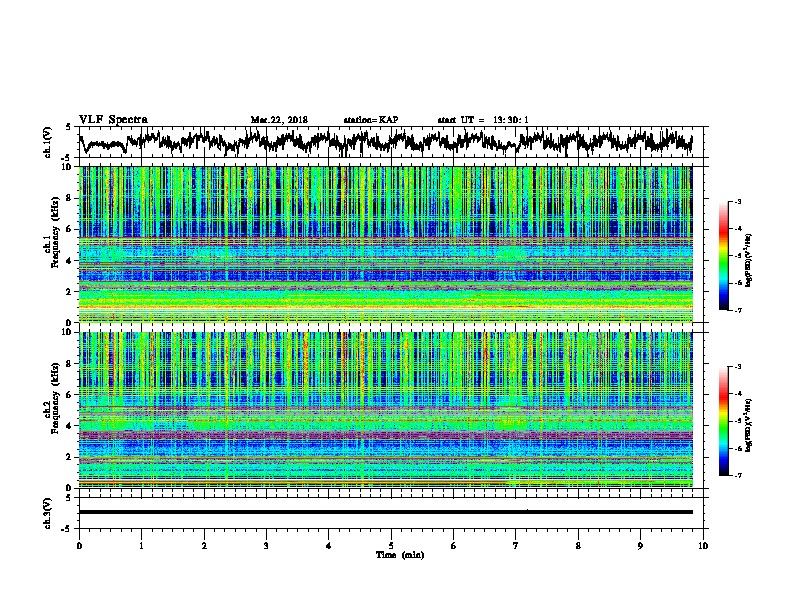792x612 pixels.
Task: Click the 10 kHz tick of ch.1 spectrogram
Action: pos(69,167)
